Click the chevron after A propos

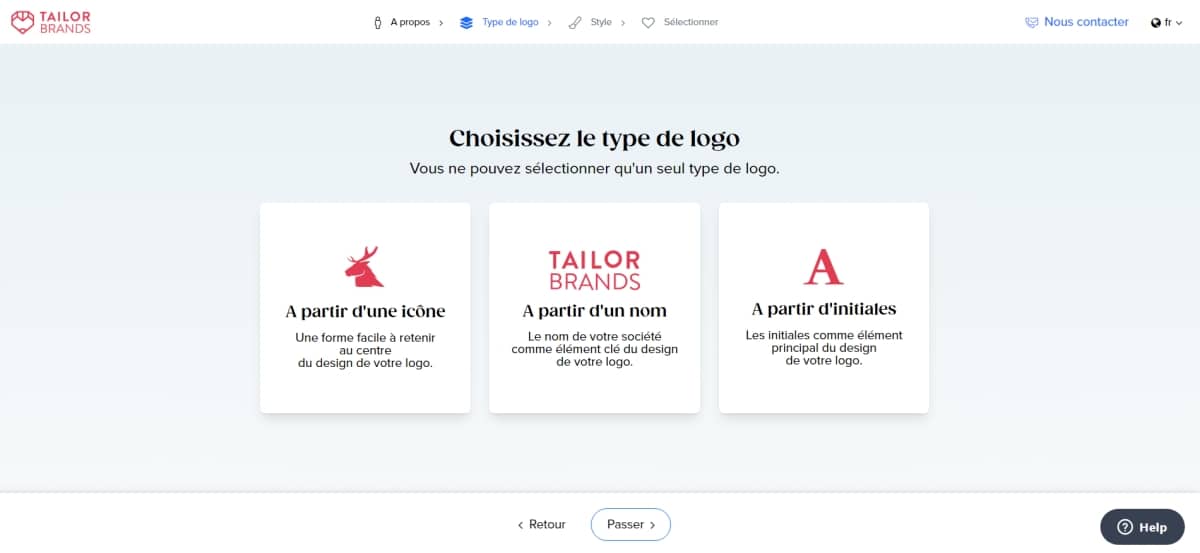pyautogui.click(x=441, y=22)
